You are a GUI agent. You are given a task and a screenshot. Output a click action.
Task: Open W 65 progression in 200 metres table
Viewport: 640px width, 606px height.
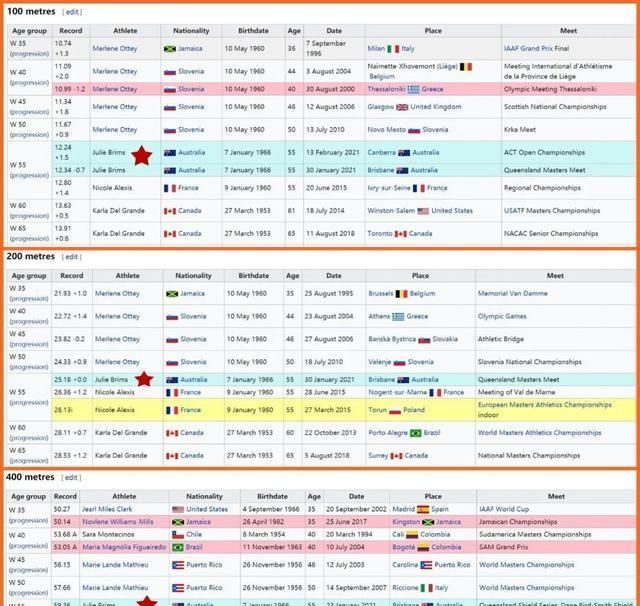29,460
